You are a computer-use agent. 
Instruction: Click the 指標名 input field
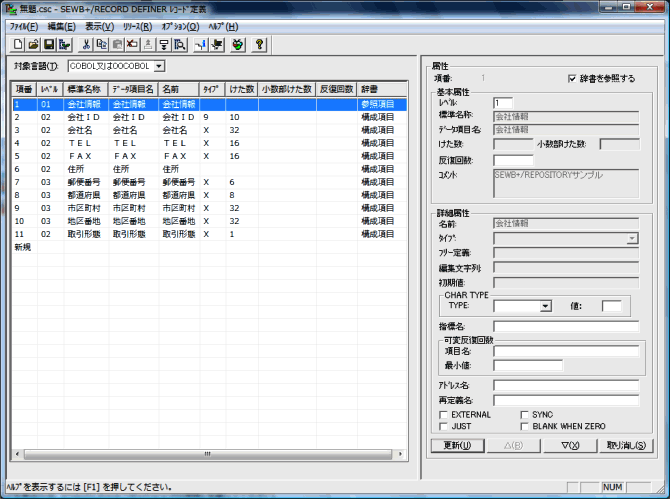[566, 326]
